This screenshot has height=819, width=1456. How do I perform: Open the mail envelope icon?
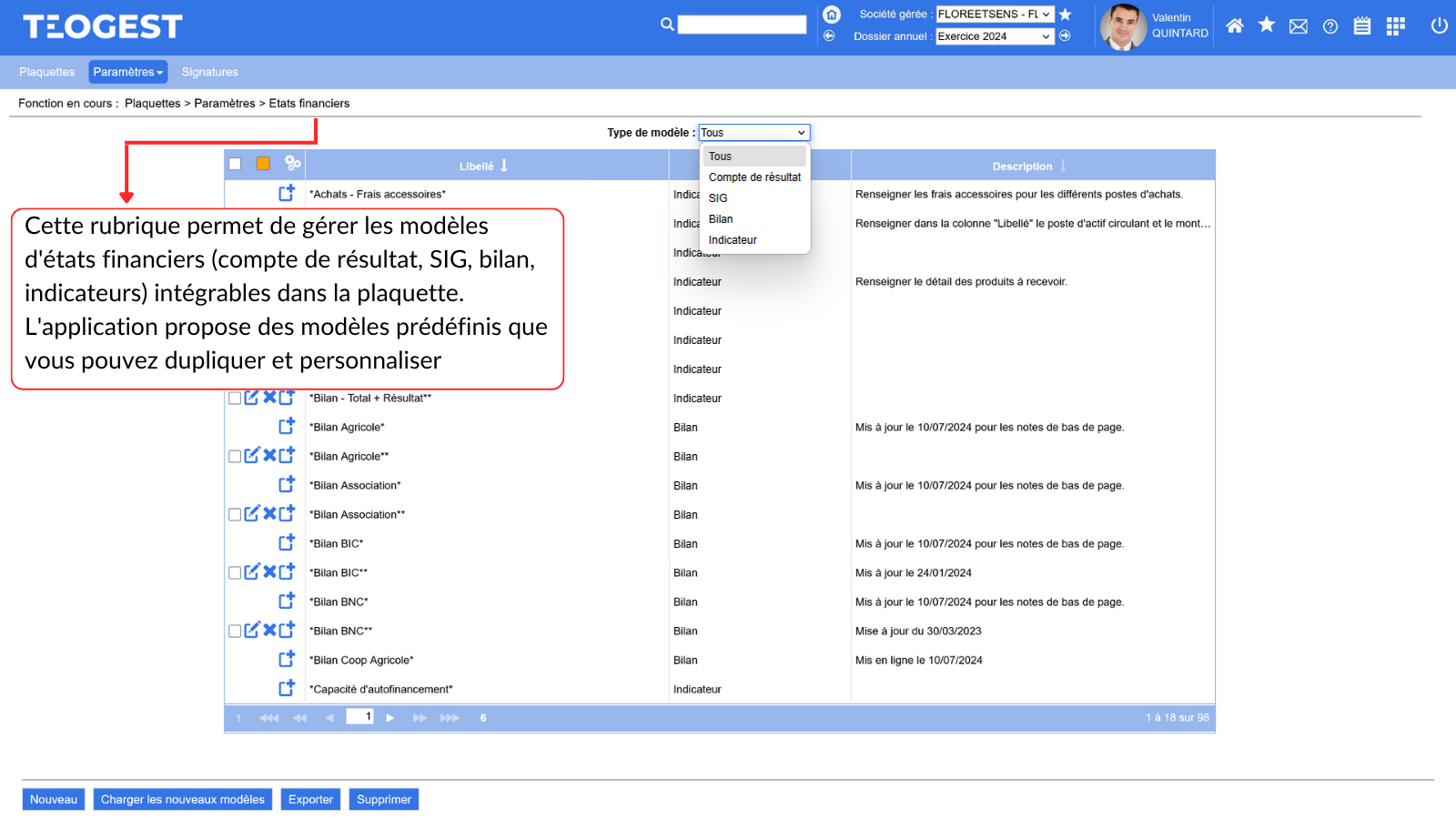tap(1299, 26)
